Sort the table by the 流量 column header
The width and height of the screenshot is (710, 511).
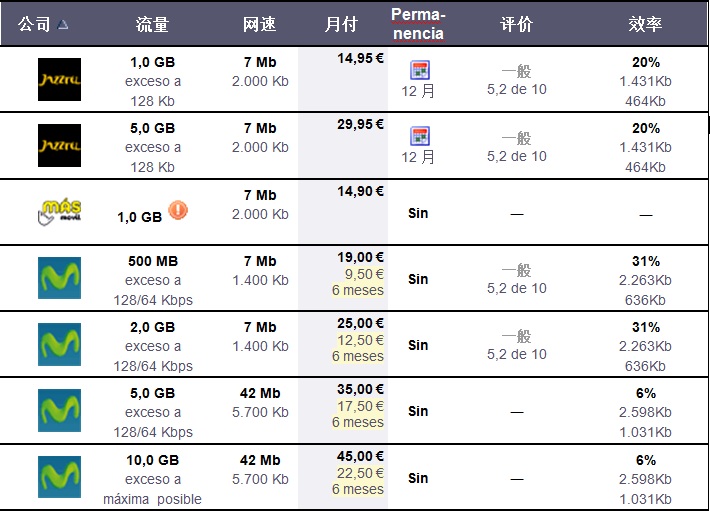pyautogui.click(x=152, y=24)
